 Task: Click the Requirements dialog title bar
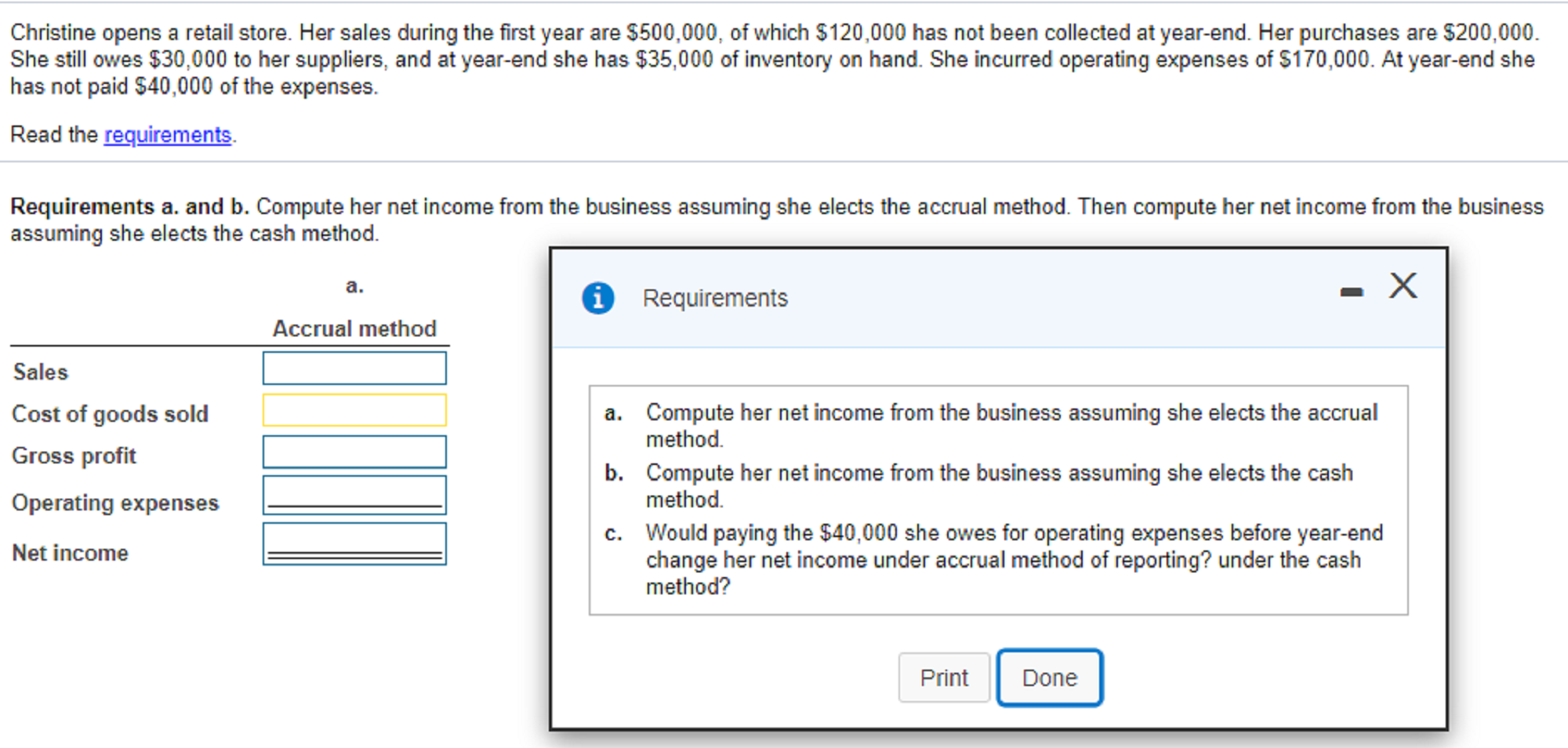point(714,298)
